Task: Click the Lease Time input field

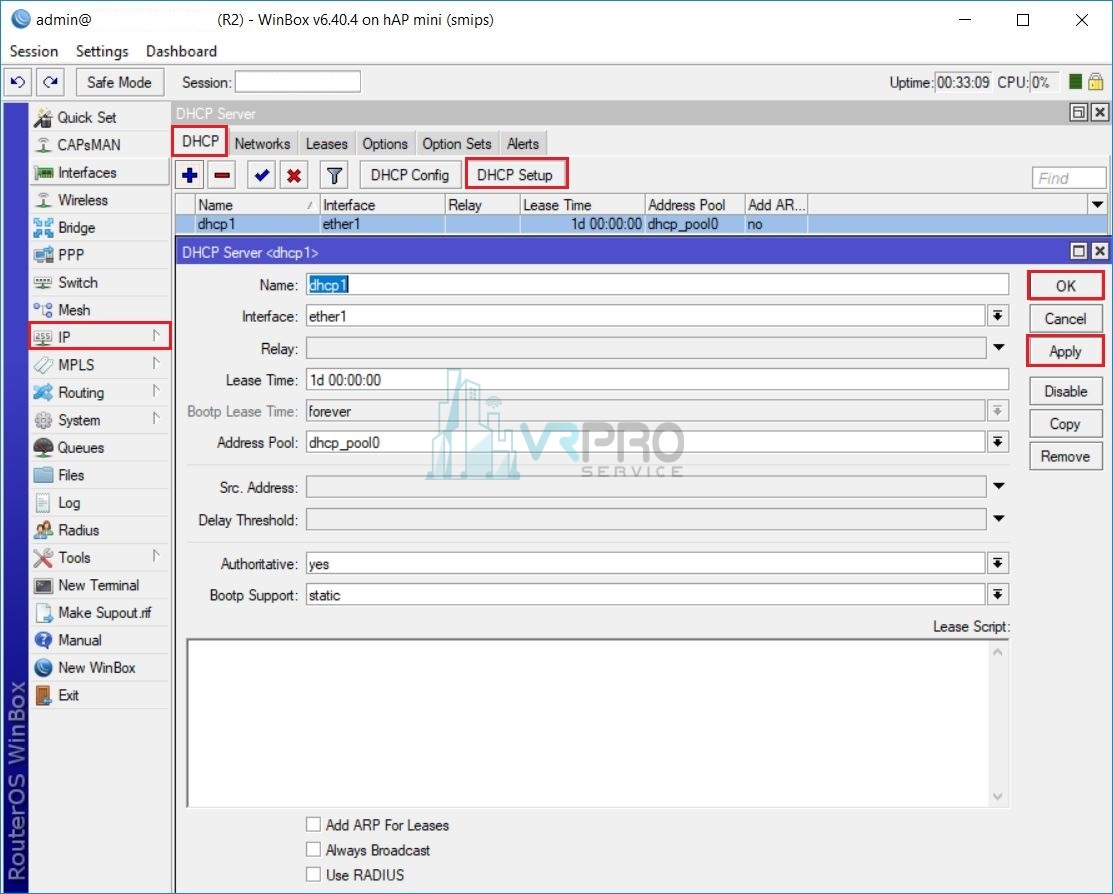Action: pos(657,380)
